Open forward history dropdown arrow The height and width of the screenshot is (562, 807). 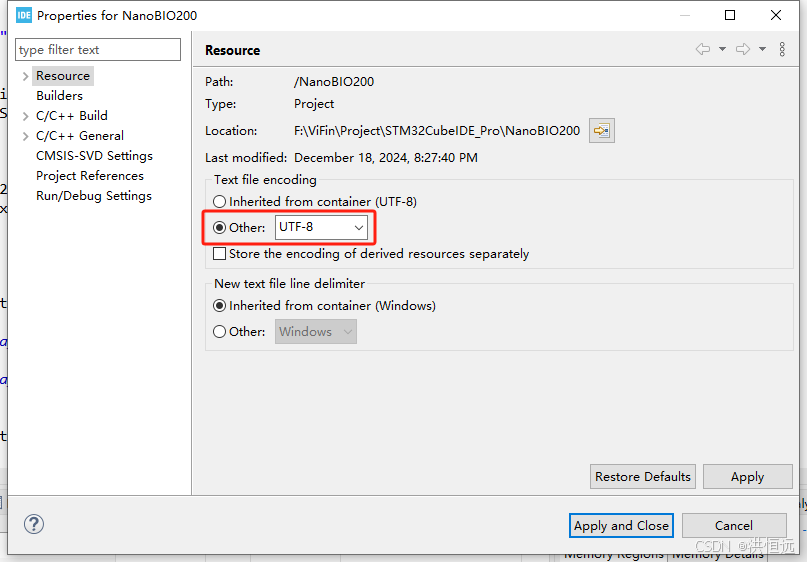[x=762, y=49]
